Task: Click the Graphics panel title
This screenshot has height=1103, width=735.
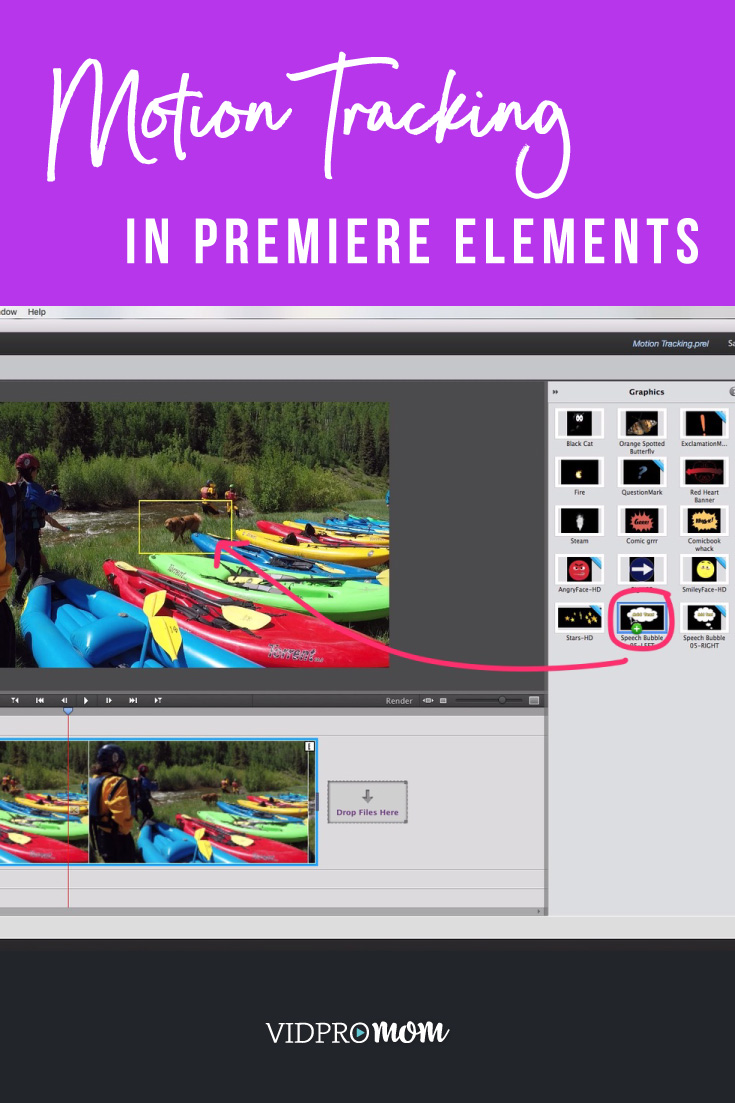Action: pos(646,392)
